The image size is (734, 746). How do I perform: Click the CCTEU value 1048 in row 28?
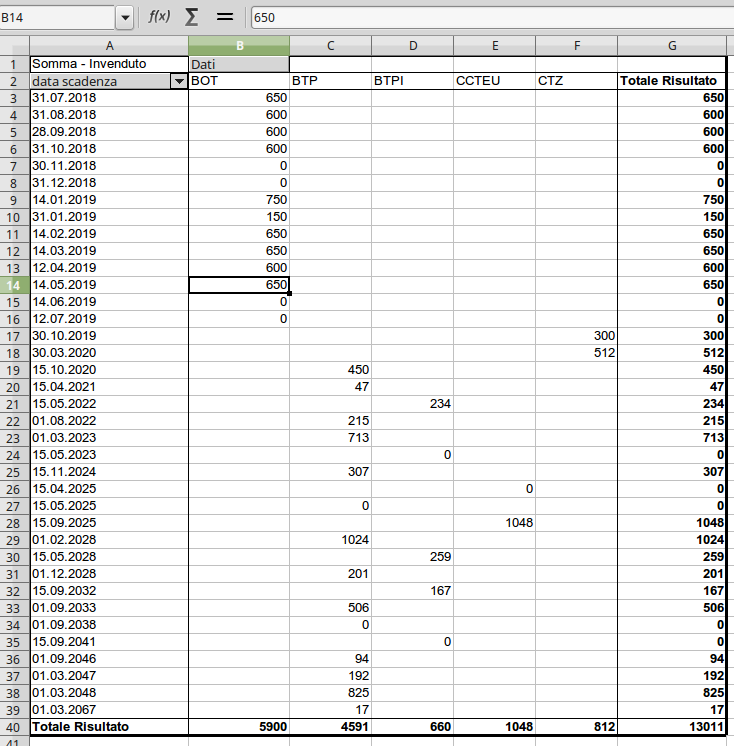(x=495, y=523)
